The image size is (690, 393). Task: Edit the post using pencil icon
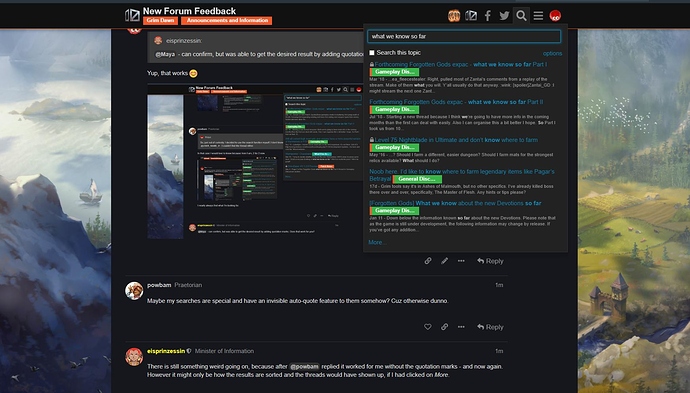[x=444, y=261]
